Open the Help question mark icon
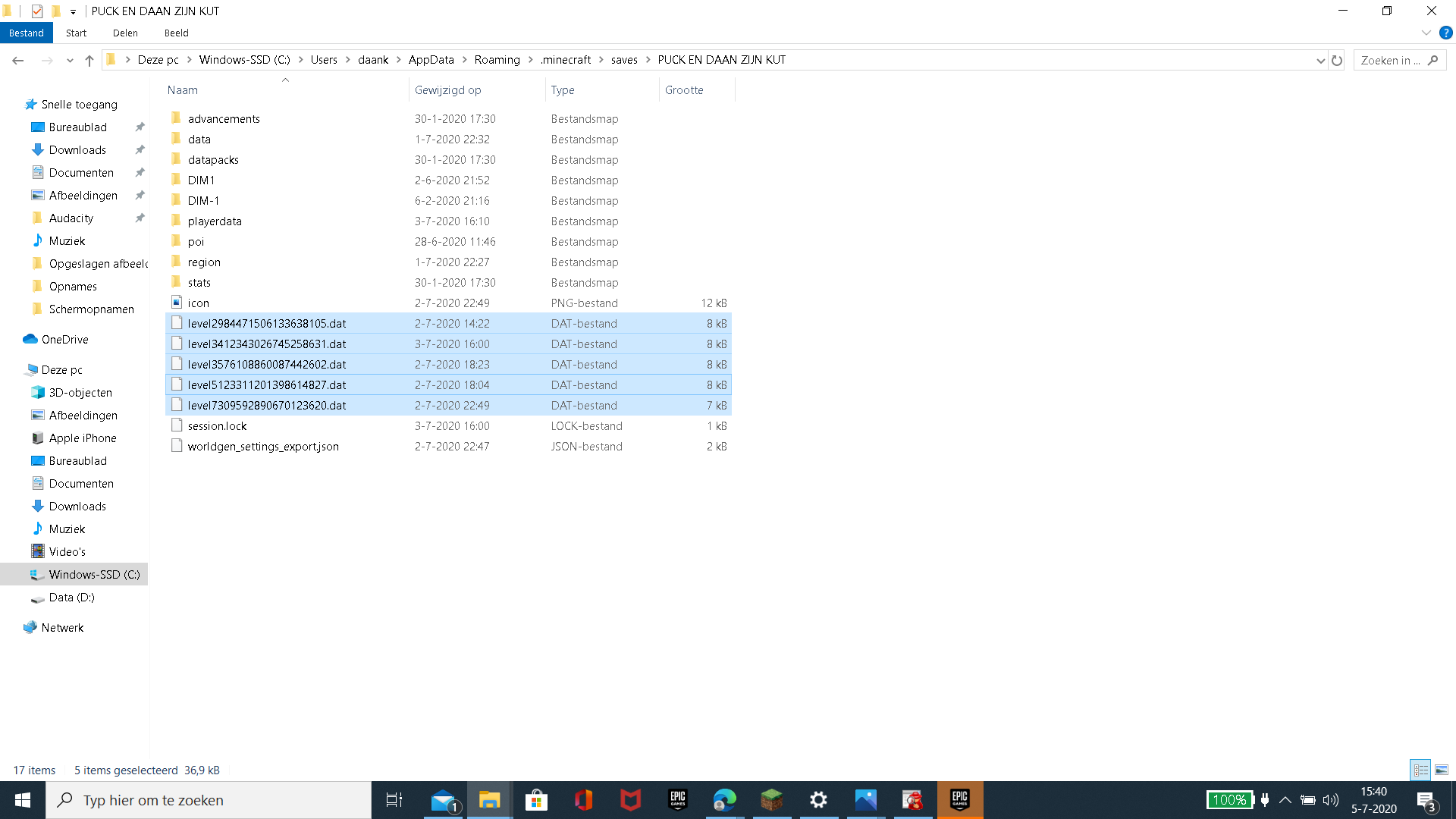 click(1445, 33)
